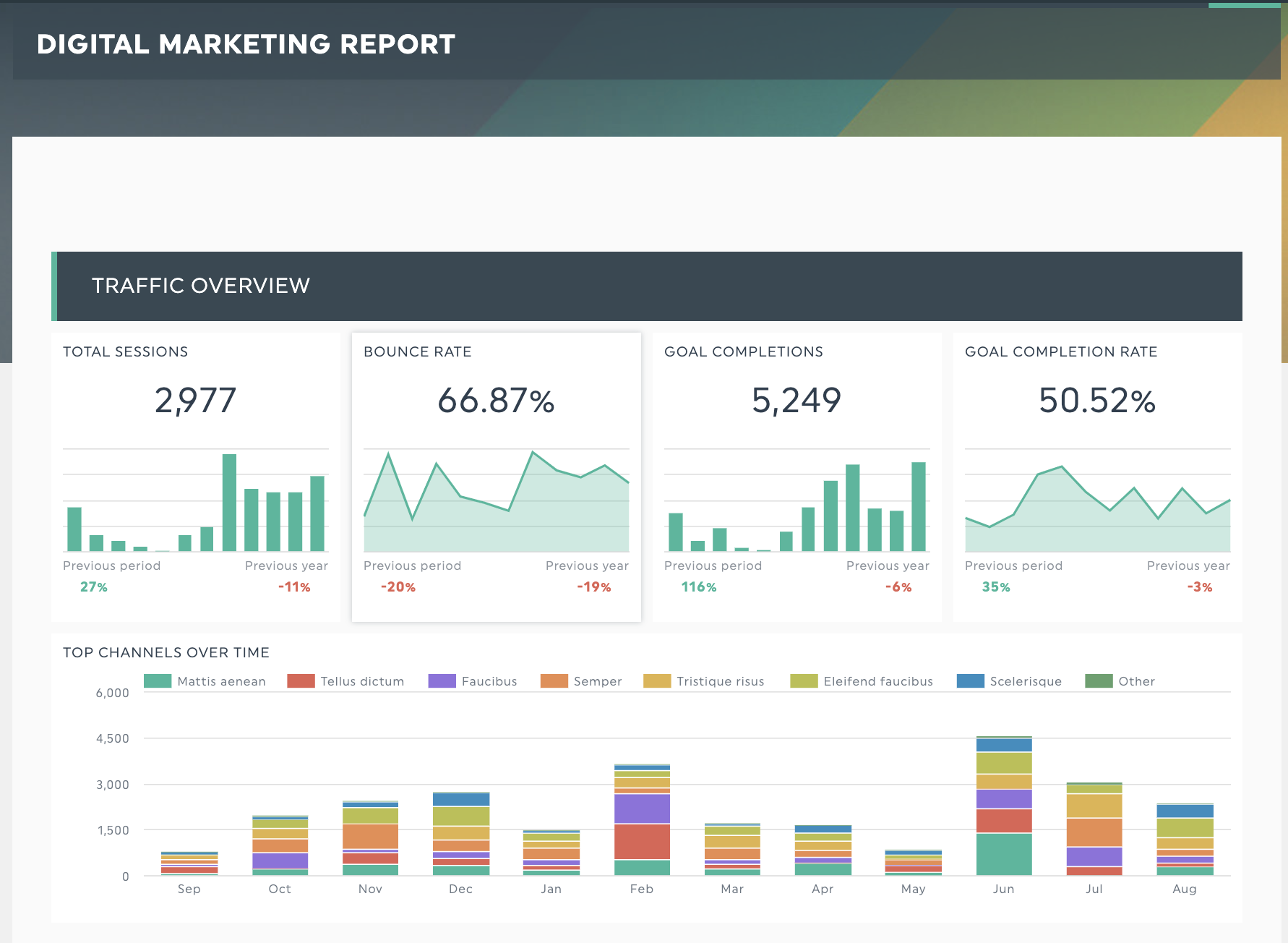Hide the Semper series via legend label
The width and height of the screenshot is (1288, 943).
point(597,681)
